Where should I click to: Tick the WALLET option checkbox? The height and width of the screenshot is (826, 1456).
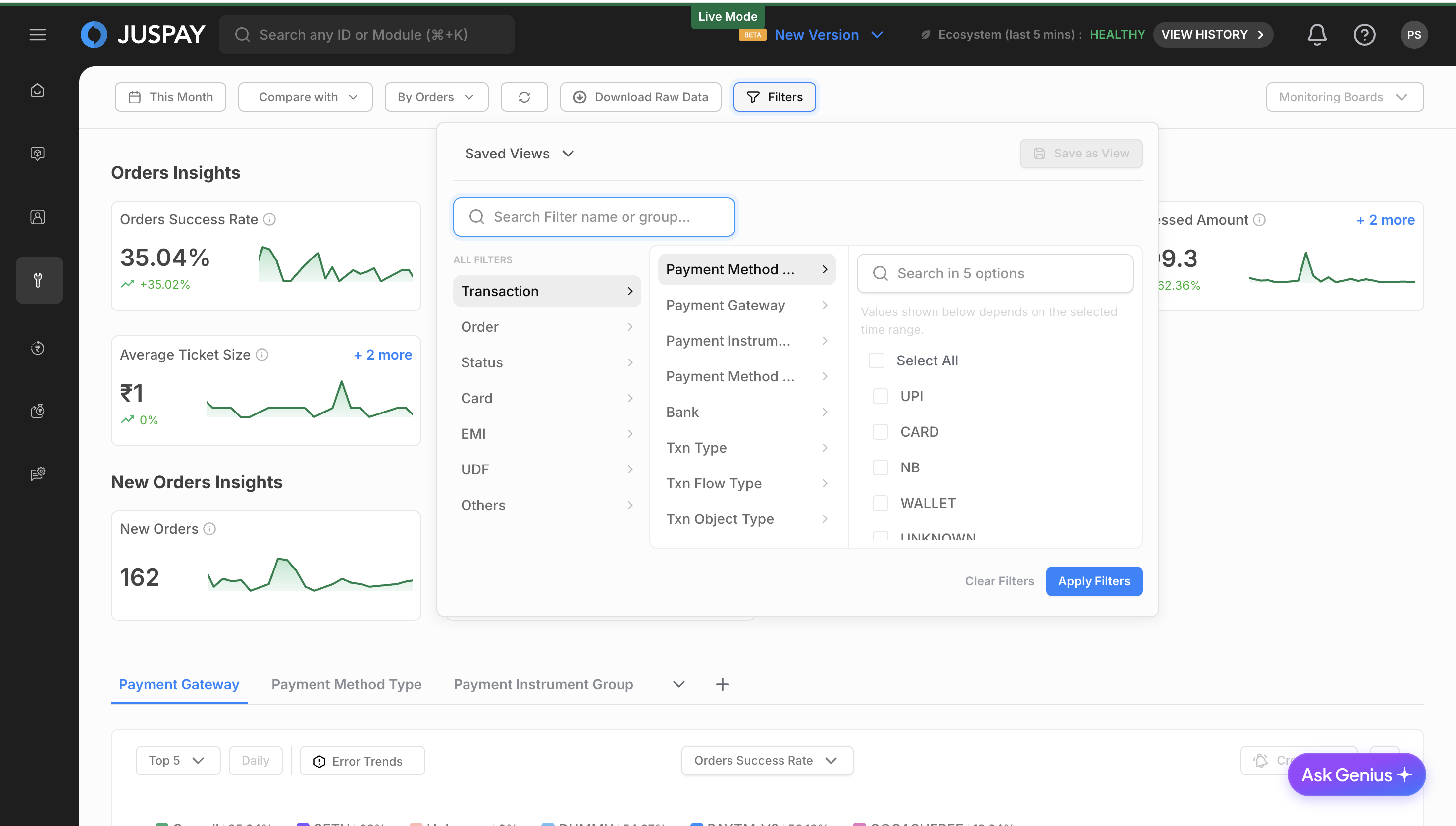[881, 503]
